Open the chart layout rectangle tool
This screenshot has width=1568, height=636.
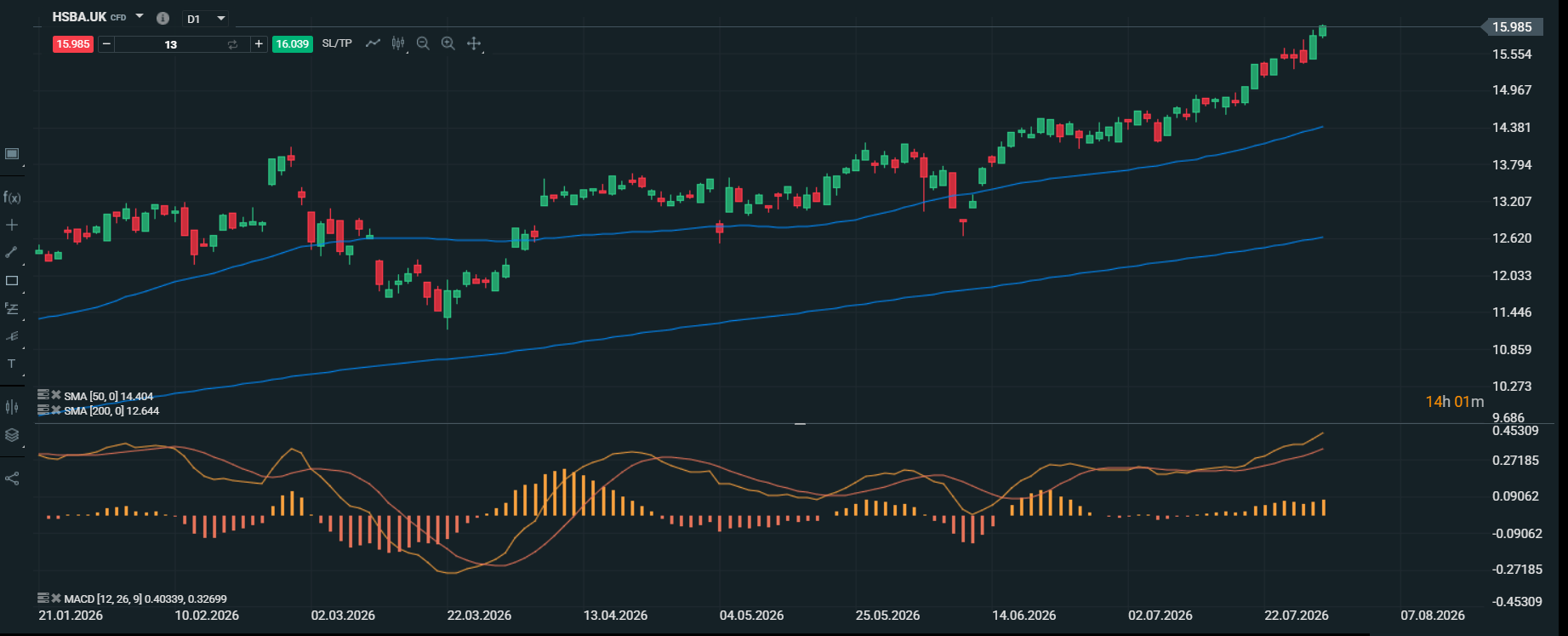coord(12,154)
